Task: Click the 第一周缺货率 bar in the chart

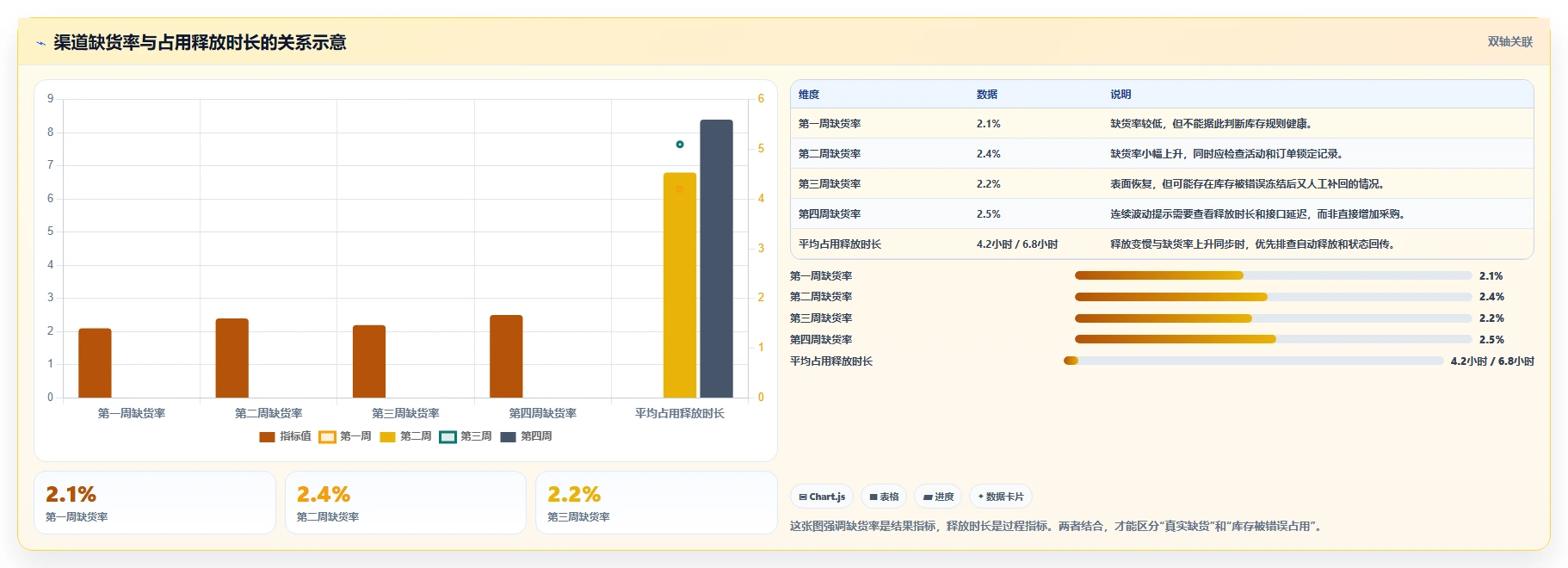Action: [95, 363]
